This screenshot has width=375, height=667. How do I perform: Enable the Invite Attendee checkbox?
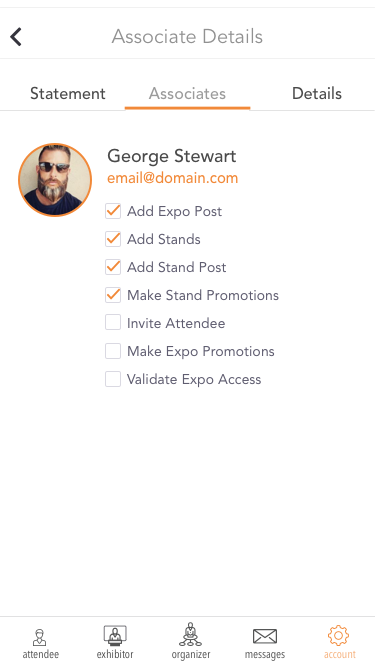pos(113,323)
